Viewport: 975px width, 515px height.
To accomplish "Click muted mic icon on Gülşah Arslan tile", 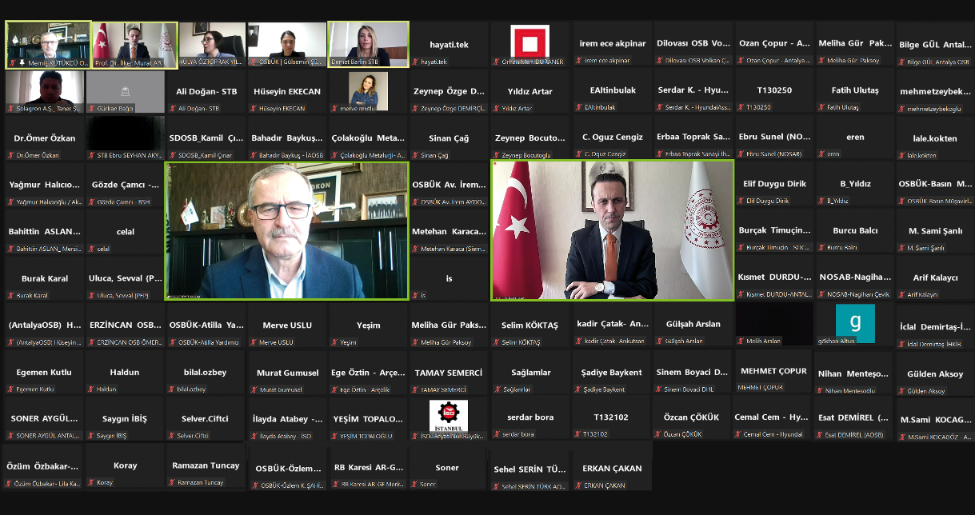I will 660,341.
